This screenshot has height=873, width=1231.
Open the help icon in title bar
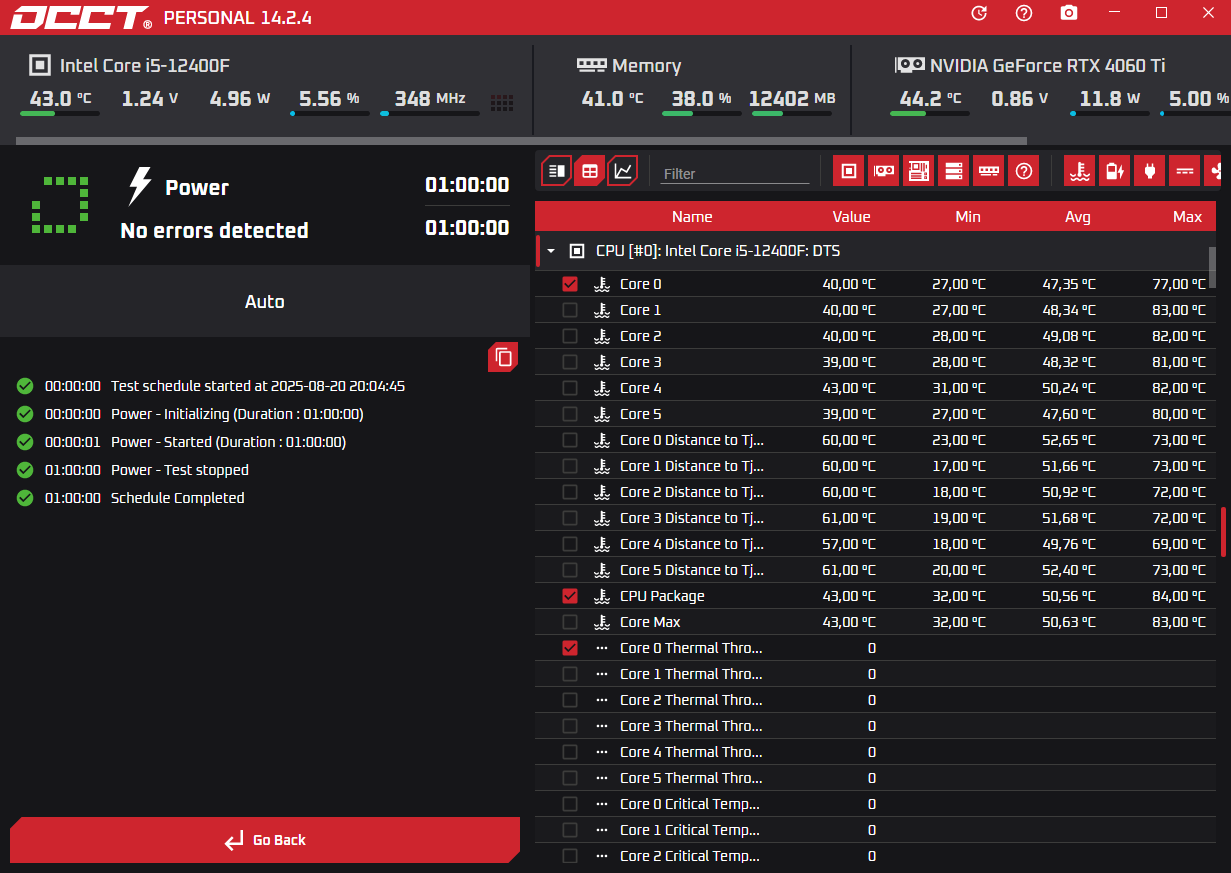coord(1024,13)
